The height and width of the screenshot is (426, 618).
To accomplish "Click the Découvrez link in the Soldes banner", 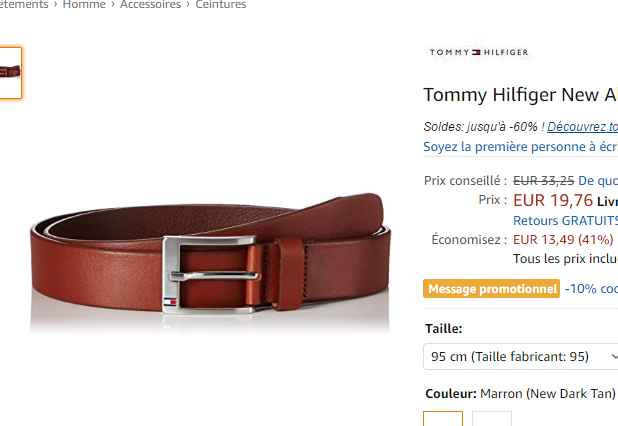I will point(583,127).
